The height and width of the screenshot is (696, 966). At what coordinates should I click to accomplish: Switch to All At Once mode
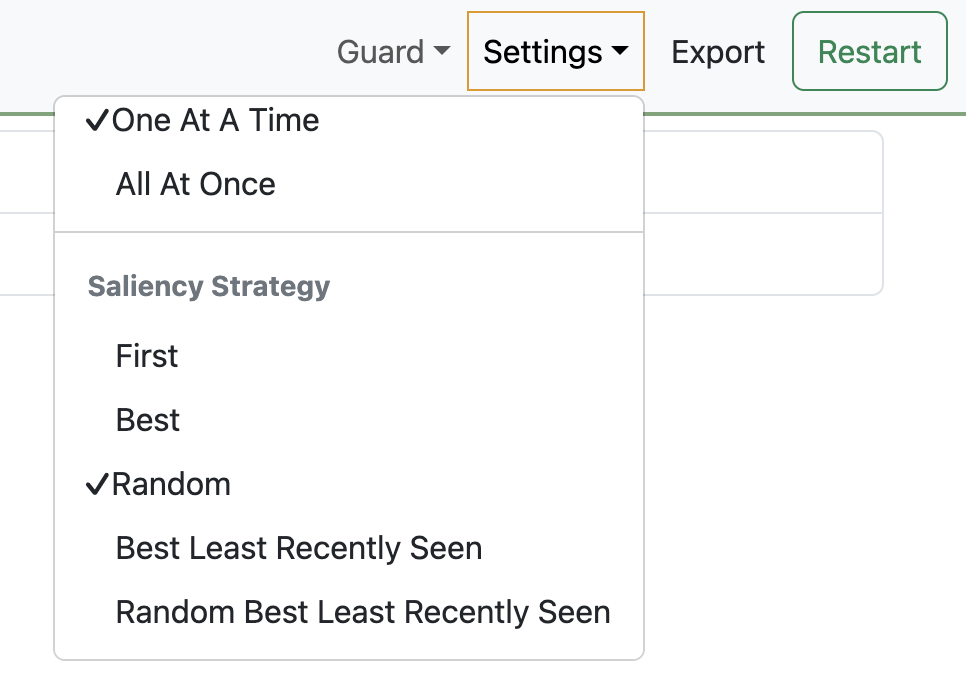coord(196,185)
